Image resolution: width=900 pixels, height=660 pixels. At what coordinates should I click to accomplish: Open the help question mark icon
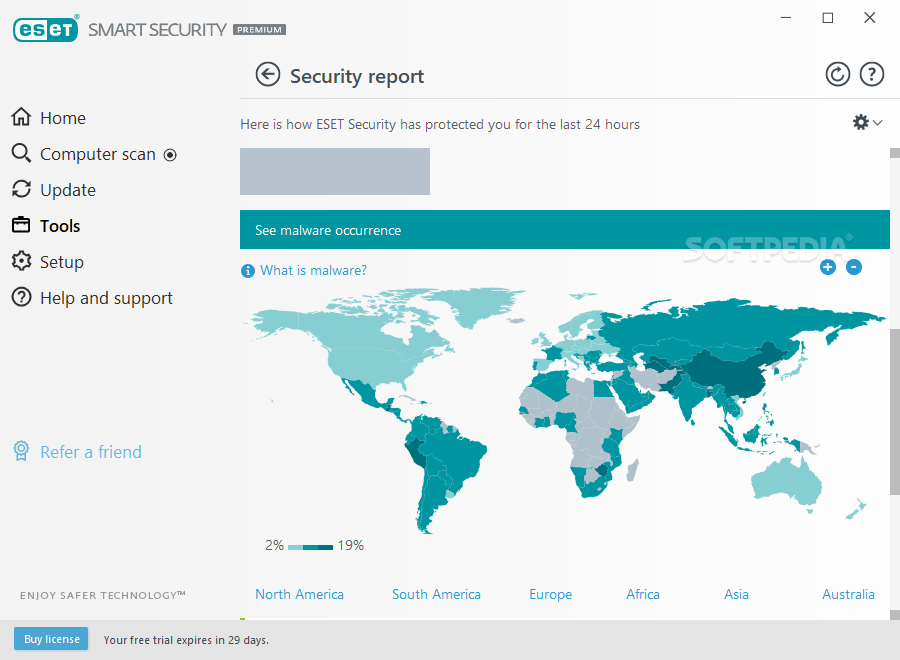point(871,75)
